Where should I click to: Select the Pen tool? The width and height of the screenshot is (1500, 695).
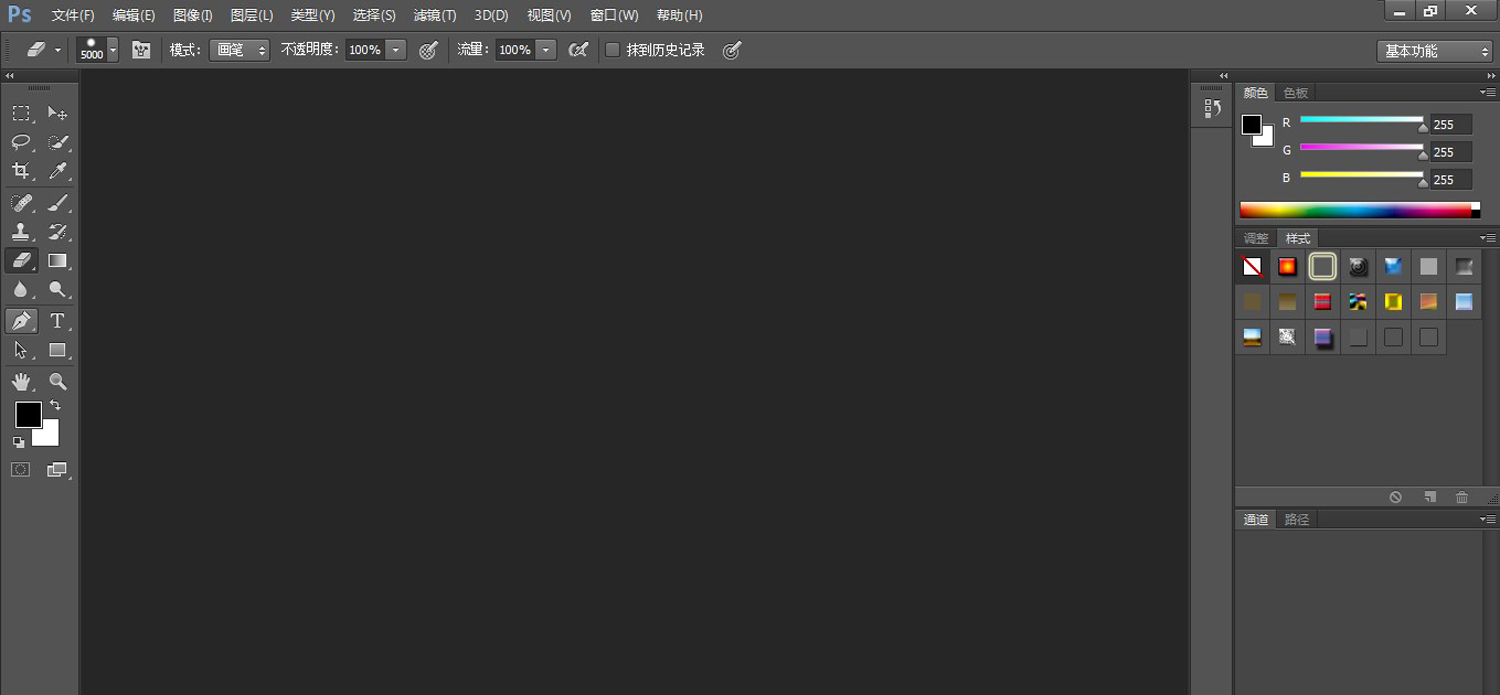click(21, 321)
